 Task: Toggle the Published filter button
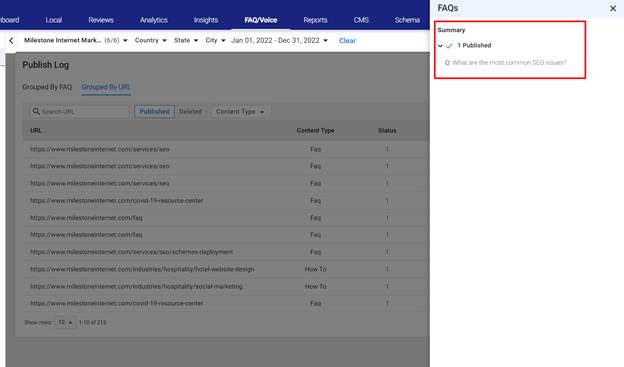click(154, 112)
